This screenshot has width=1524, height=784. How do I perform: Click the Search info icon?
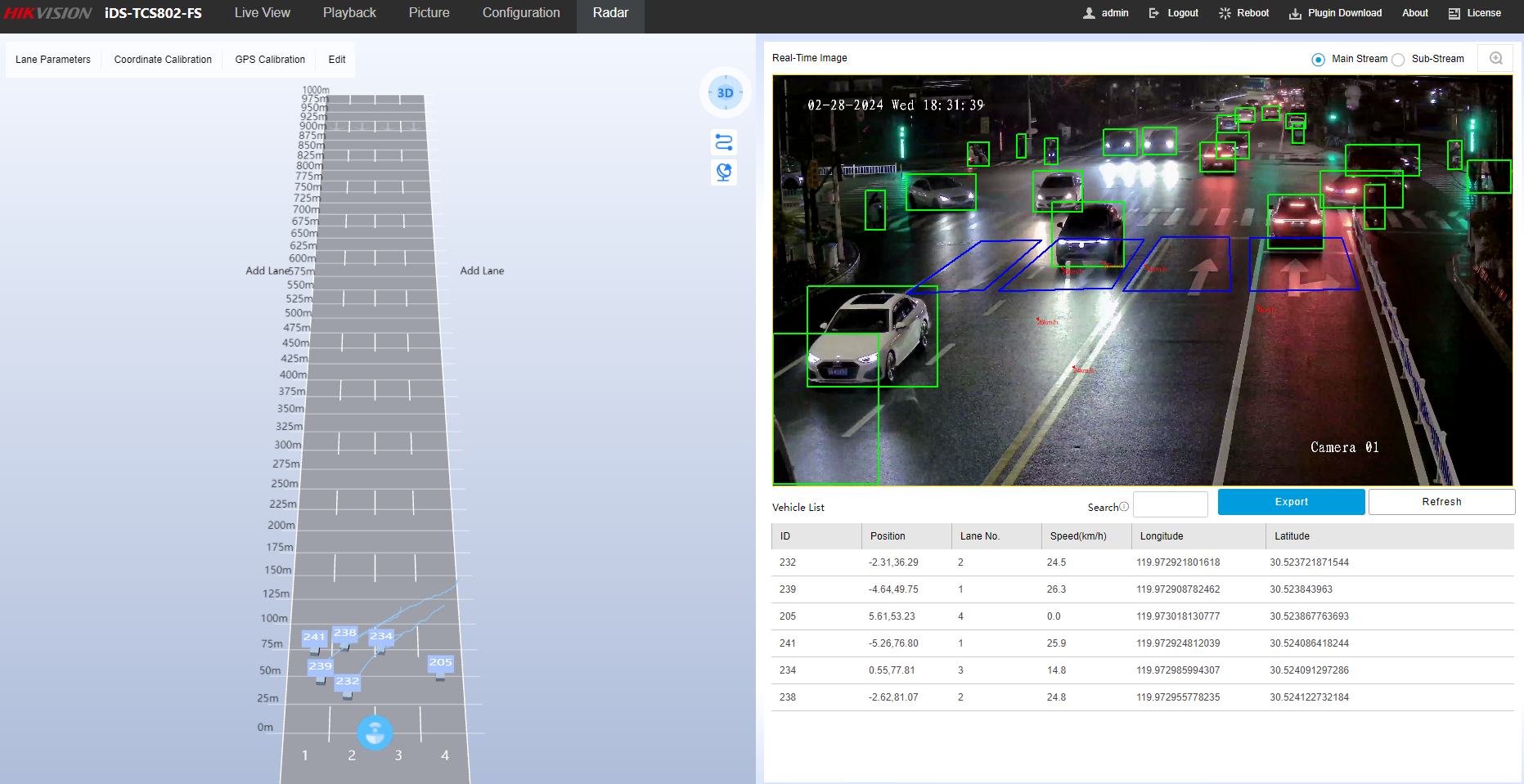[x=1124, y=507]
